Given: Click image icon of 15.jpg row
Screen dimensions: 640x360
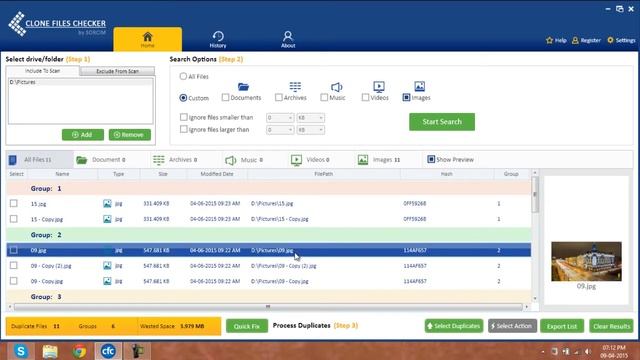Looking at the screenshot, I should click(107, 203).
